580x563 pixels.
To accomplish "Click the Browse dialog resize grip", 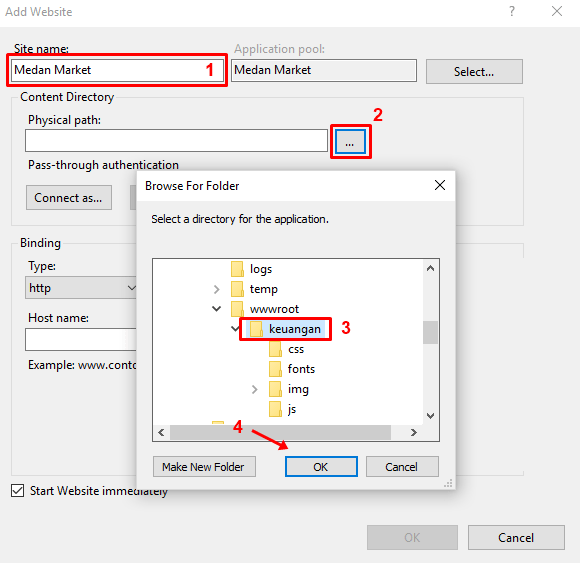I will click(448, 483).
